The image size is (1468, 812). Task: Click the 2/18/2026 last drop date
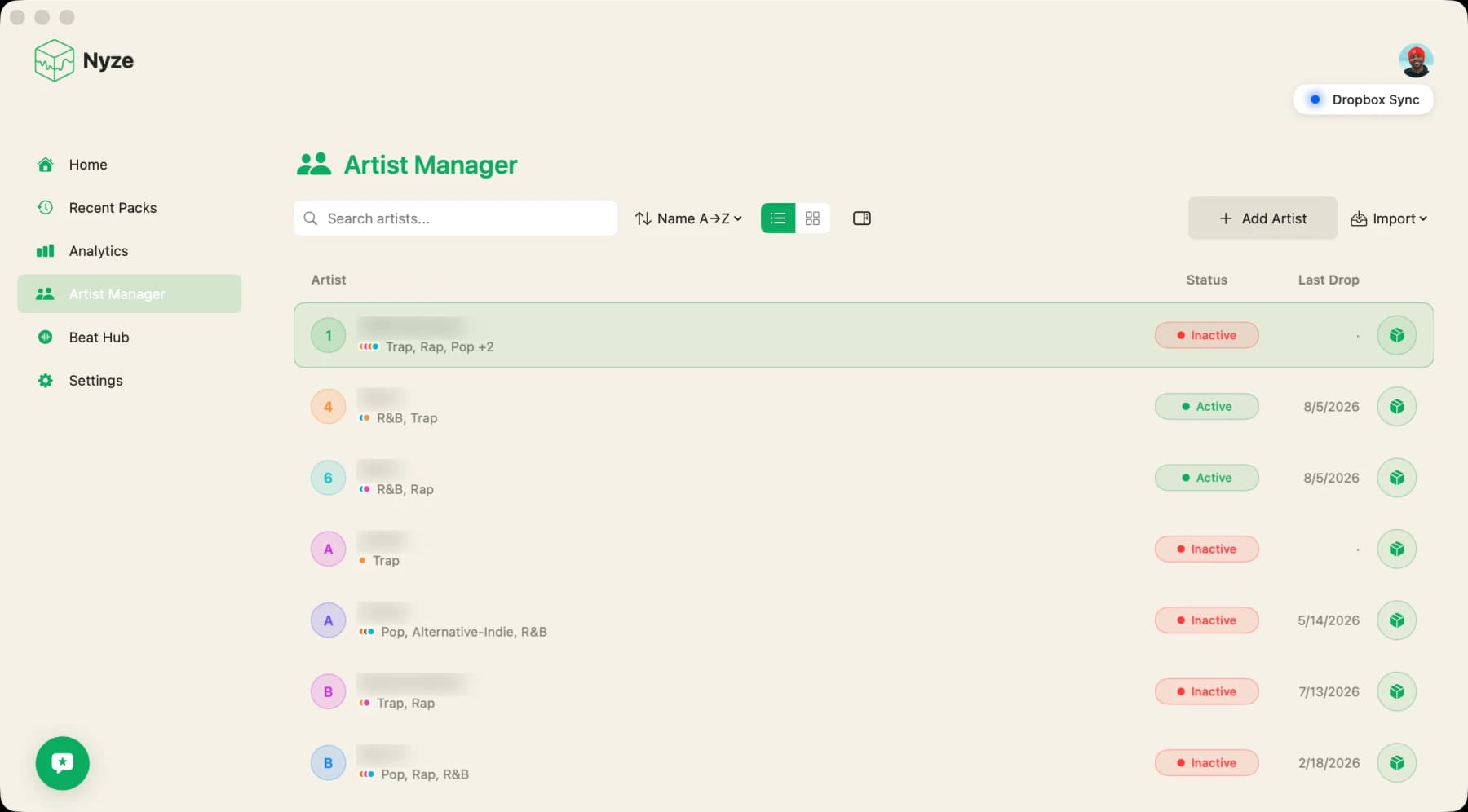[x=1329, y=763]
